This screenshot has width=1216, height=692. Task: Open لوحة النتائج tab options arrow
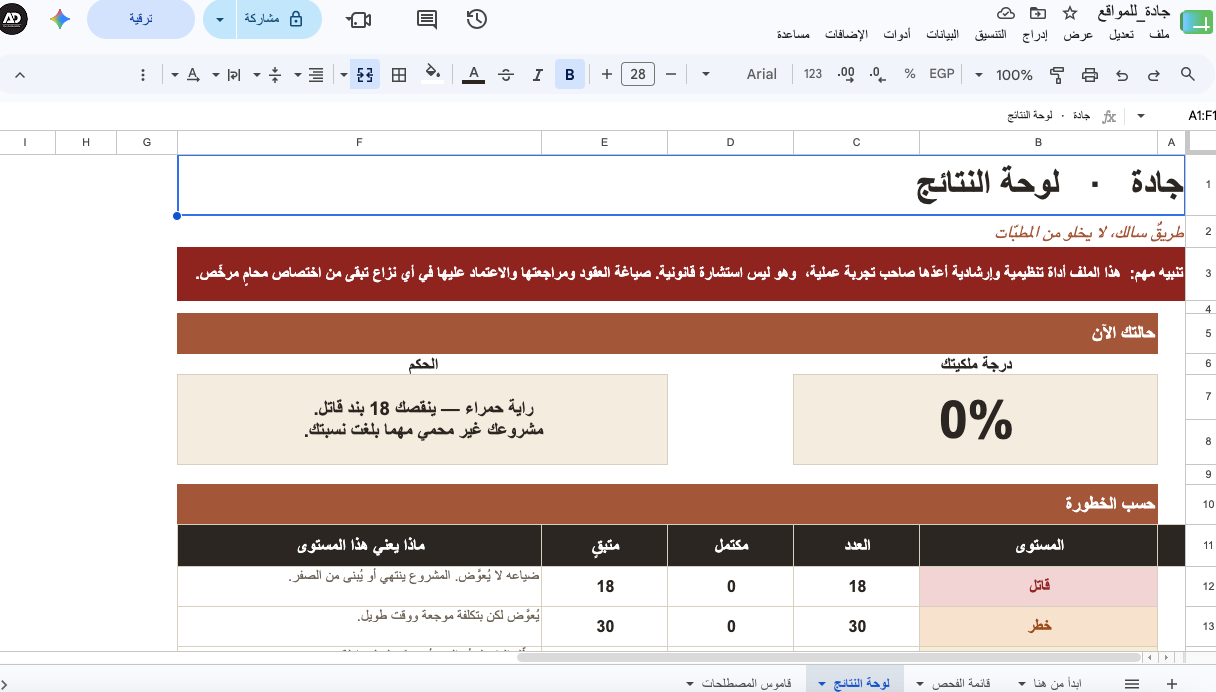pos(822,683)
